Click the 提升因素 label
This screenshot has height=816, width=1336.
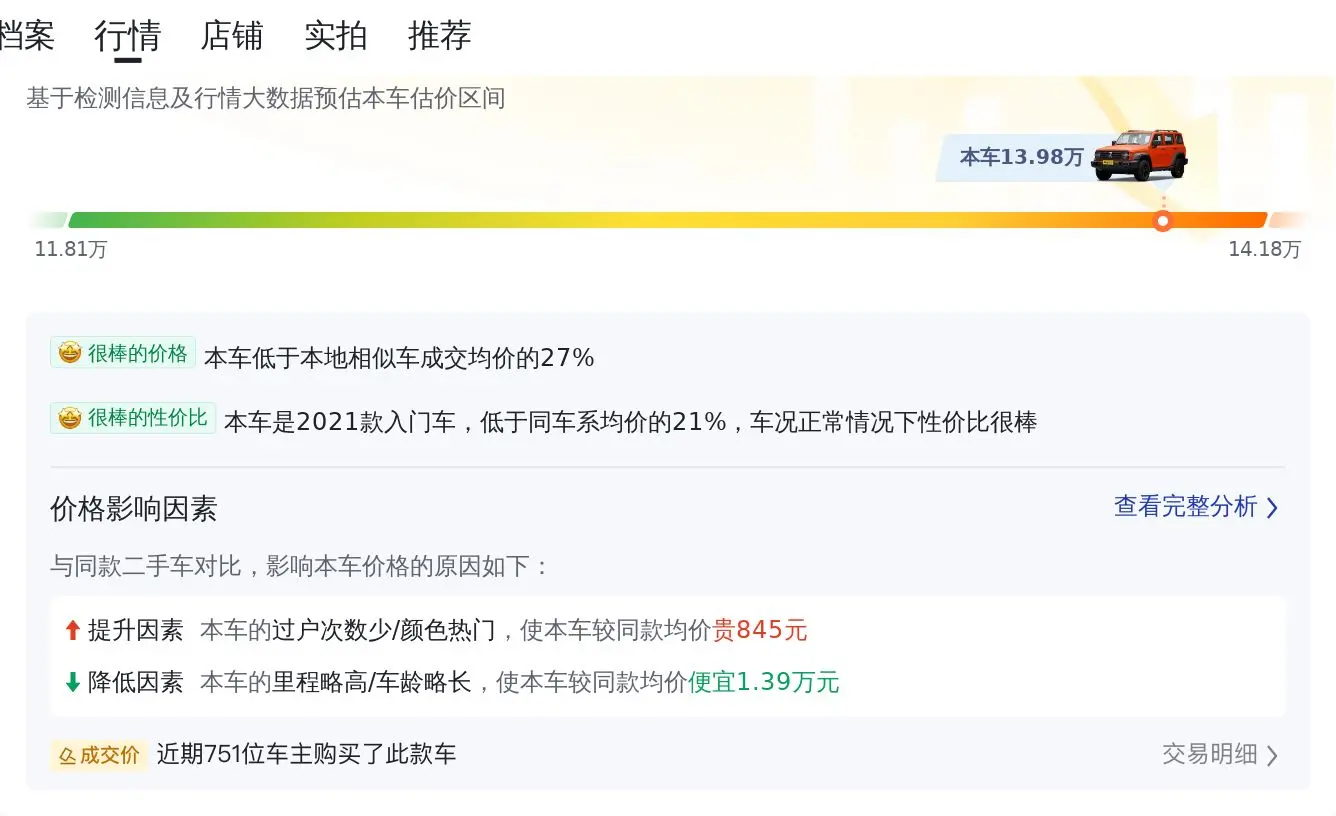pos(136,630)
